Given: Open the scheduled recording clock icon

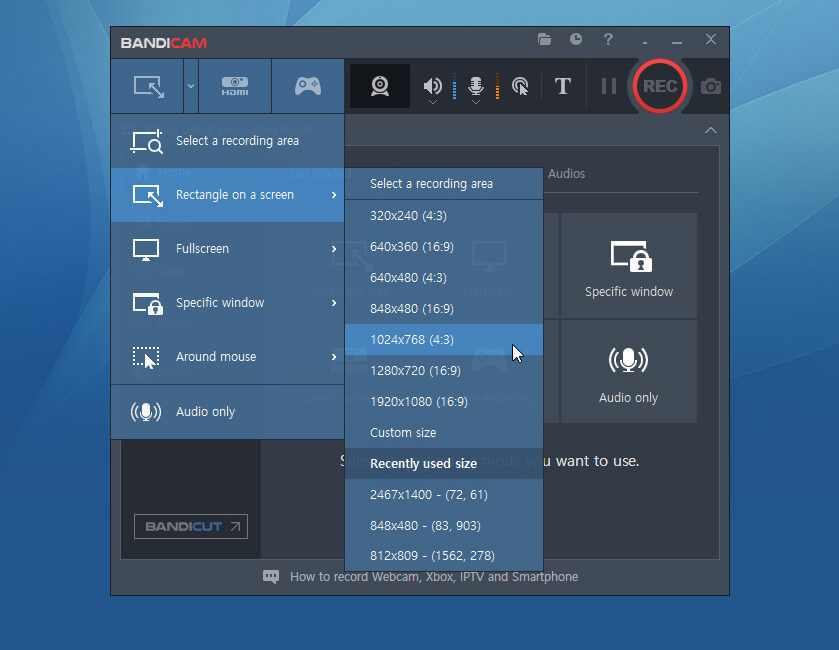Looking at the screenshot, I should tap(576, 39).
